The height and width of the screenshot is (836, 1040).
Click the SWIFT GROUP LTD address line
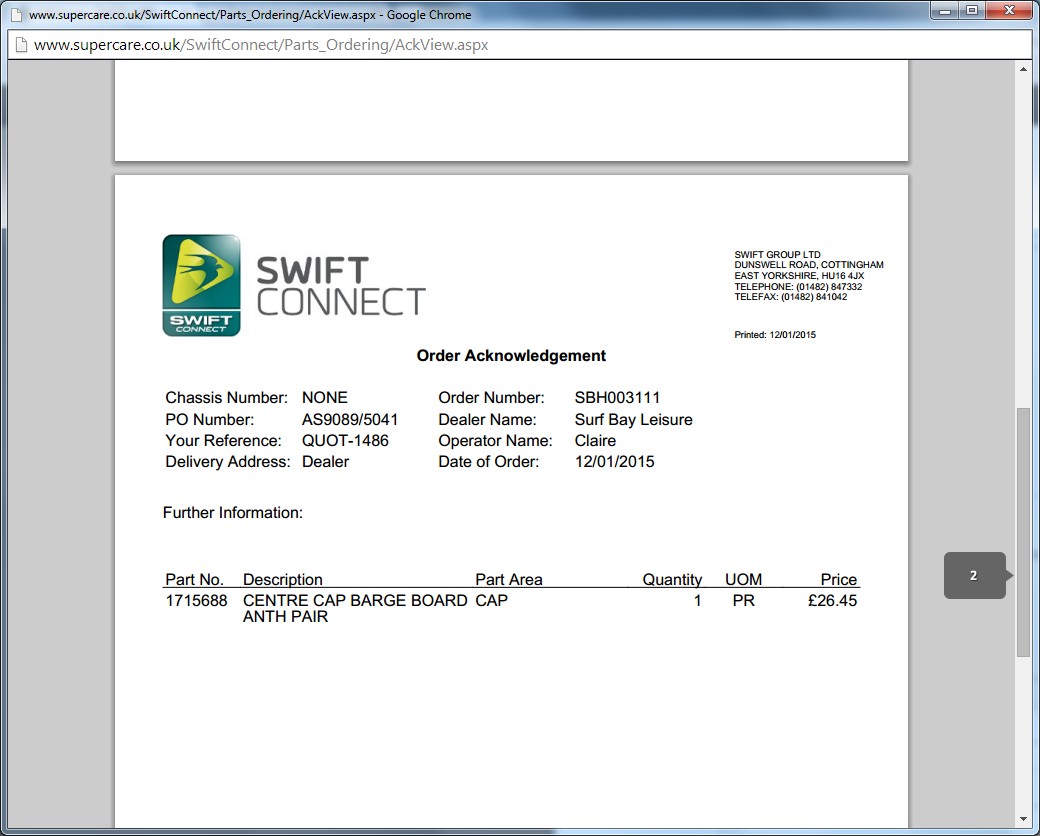coord(777,255)
